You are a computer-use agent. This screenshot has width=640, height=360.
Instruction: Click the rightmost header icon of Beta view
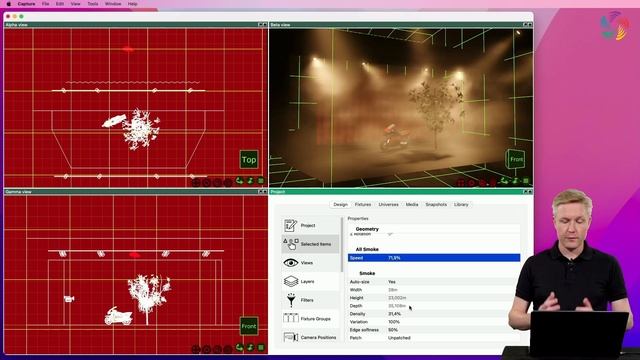click(529, 25)
